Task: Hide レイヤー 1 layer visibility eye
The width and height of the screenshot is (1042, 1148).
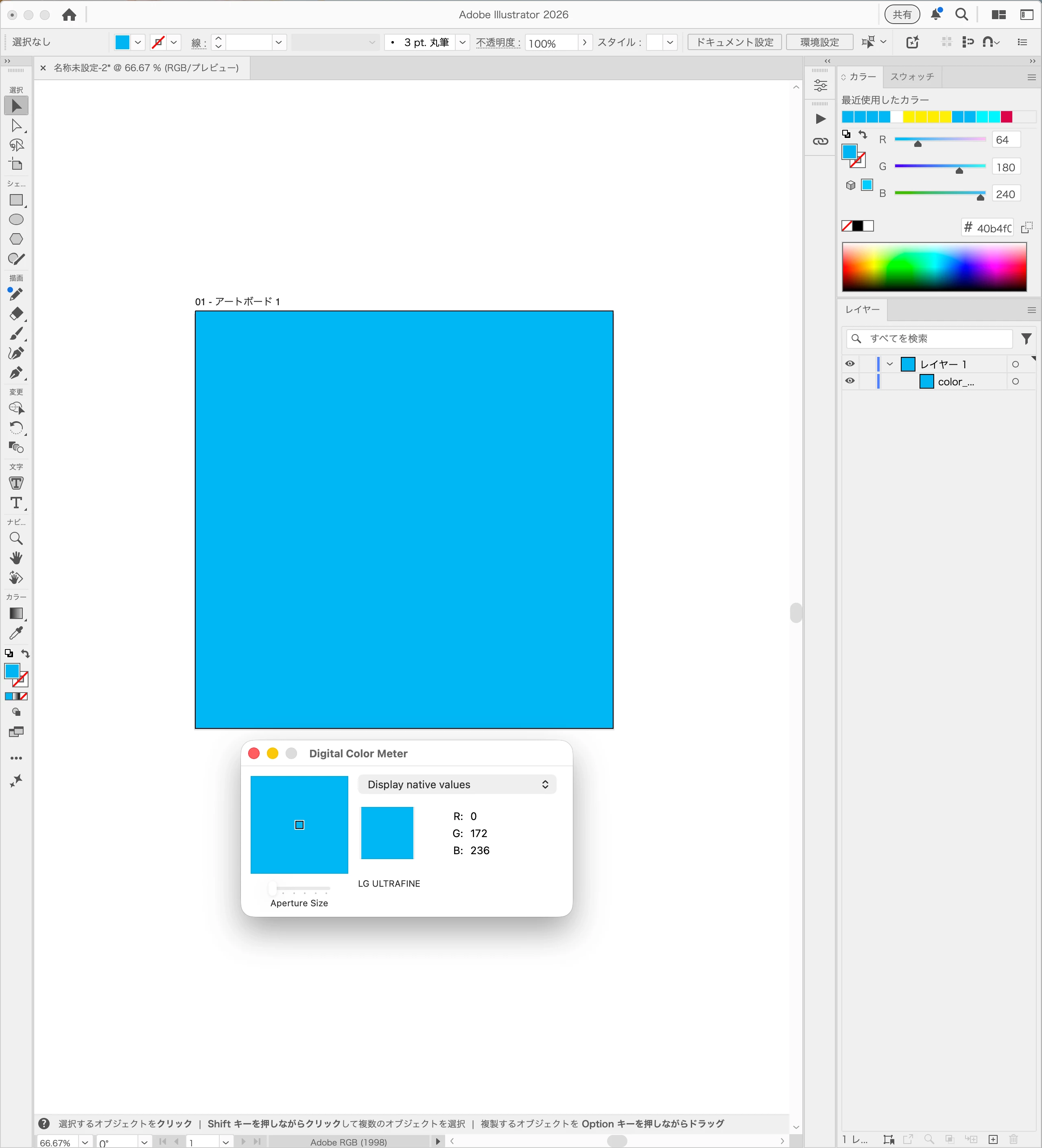Action: [x=850, y=364]
